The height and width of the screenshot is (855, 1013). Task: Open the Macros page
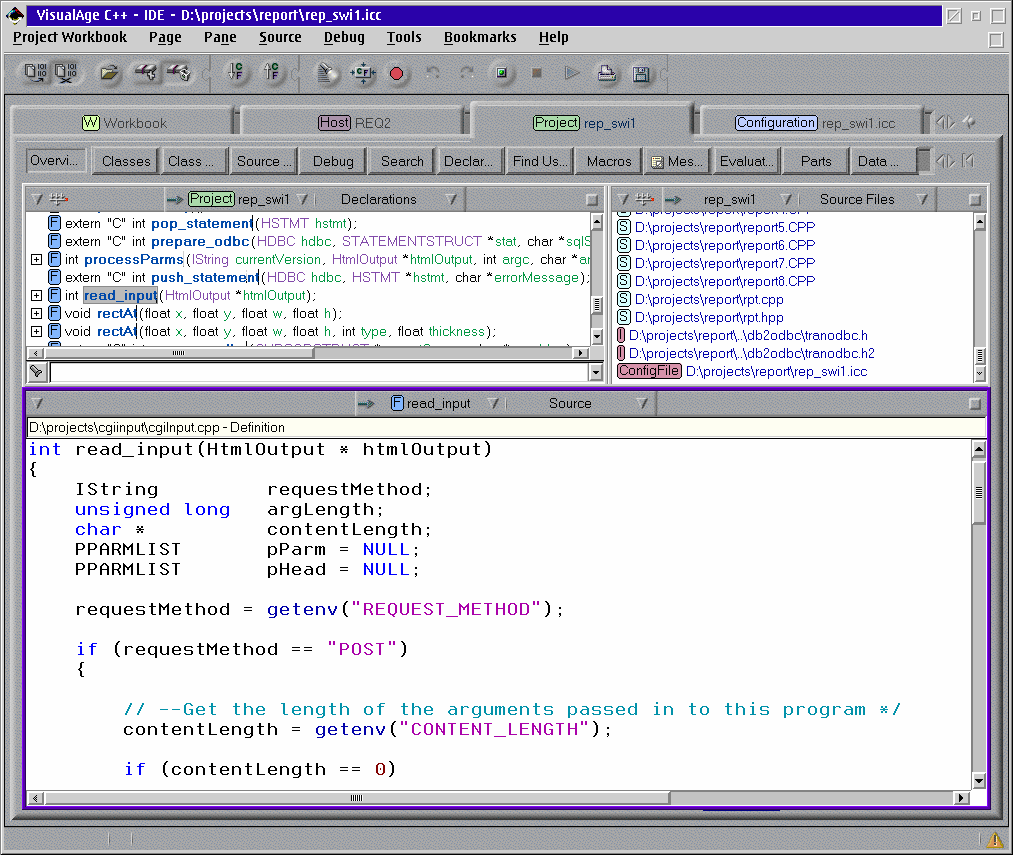(609, 161)
